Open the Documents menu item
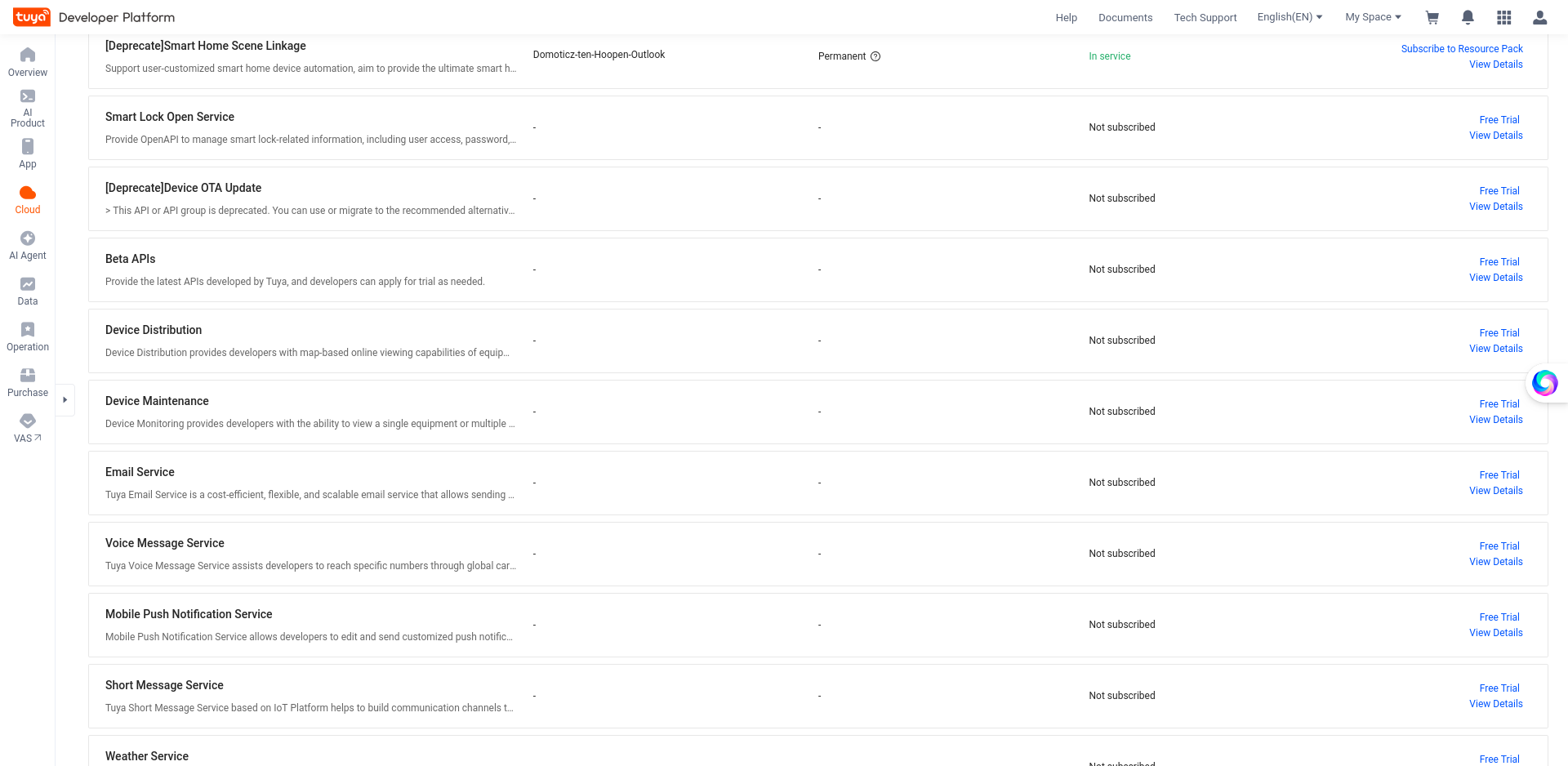Viewport: 1568px width, 766px height. pyautogui.click(x=1125, y=17)
